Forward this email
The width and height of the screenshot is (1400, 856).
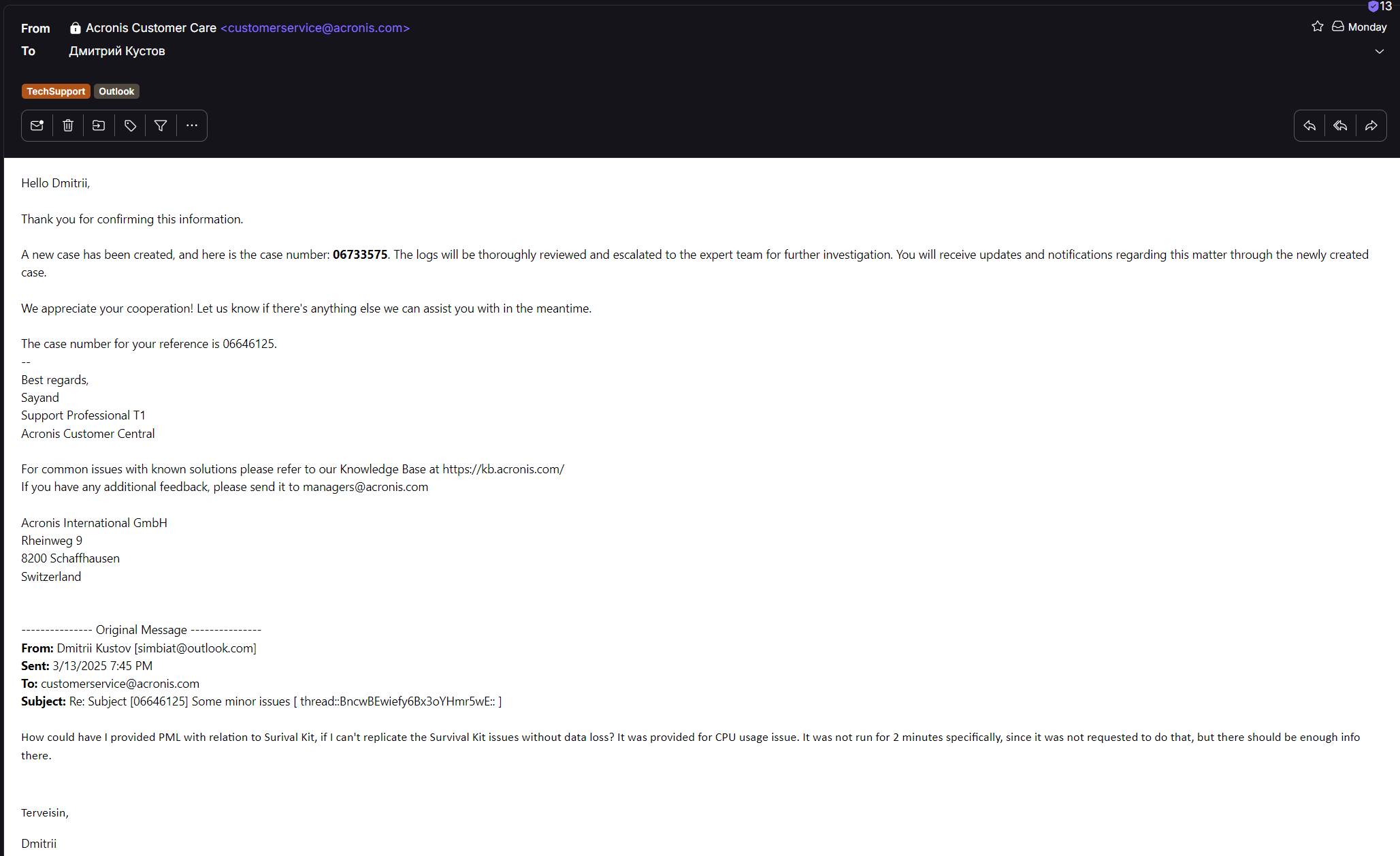pyautogui.click(x=1371, y=125)
